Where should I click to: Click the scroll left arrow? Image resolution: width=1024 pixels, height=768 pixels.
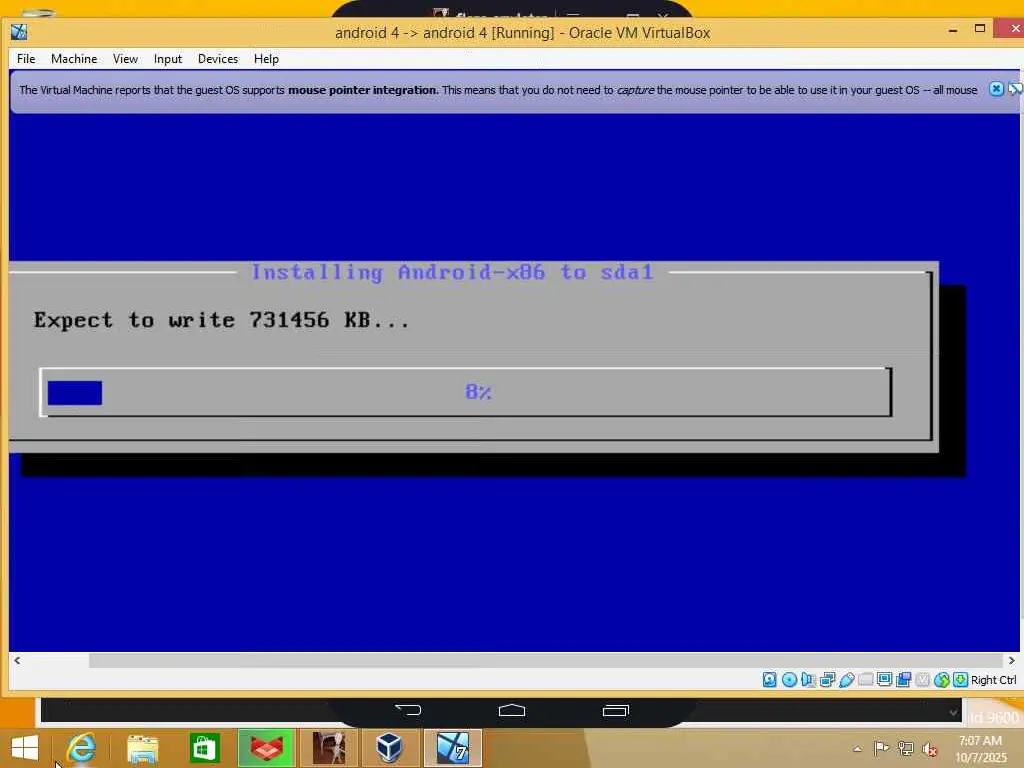tap(17, 660)
